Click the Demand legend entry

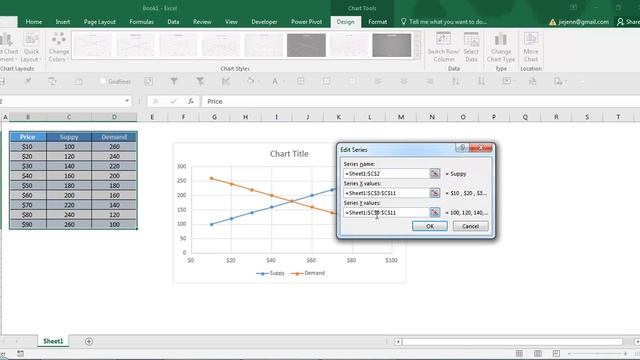308,273
